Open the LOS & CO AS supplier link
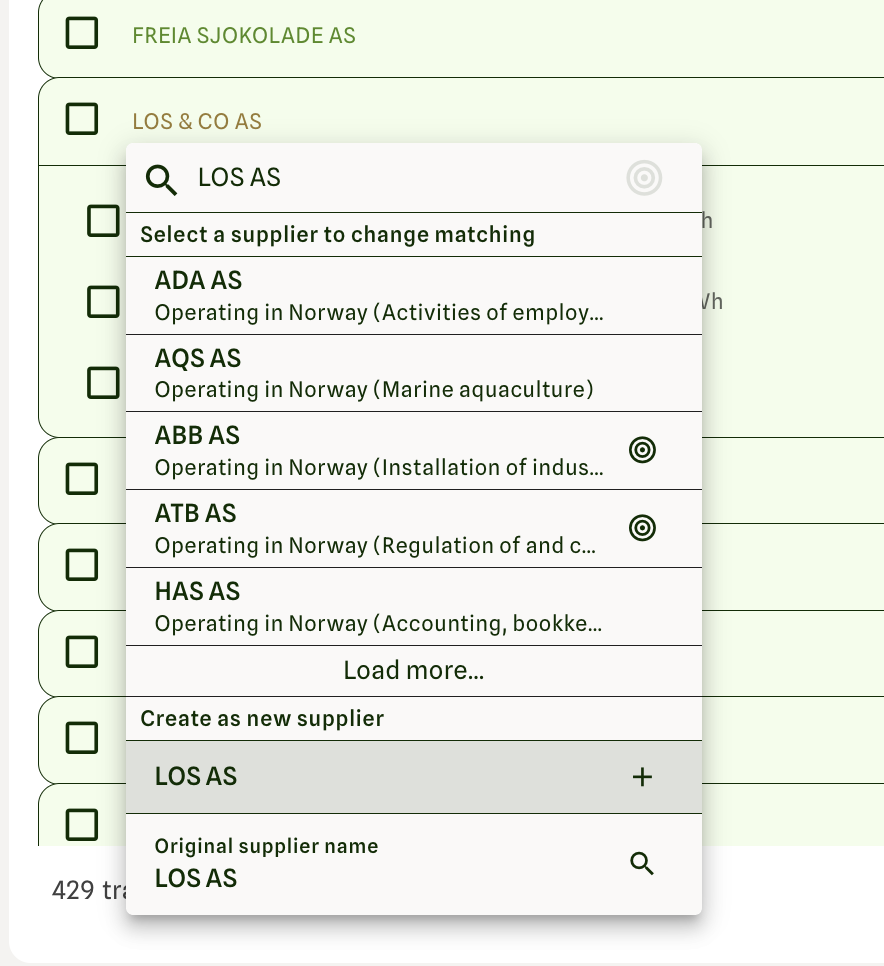This screenshot has width=884, height=966. click(197, 121)
